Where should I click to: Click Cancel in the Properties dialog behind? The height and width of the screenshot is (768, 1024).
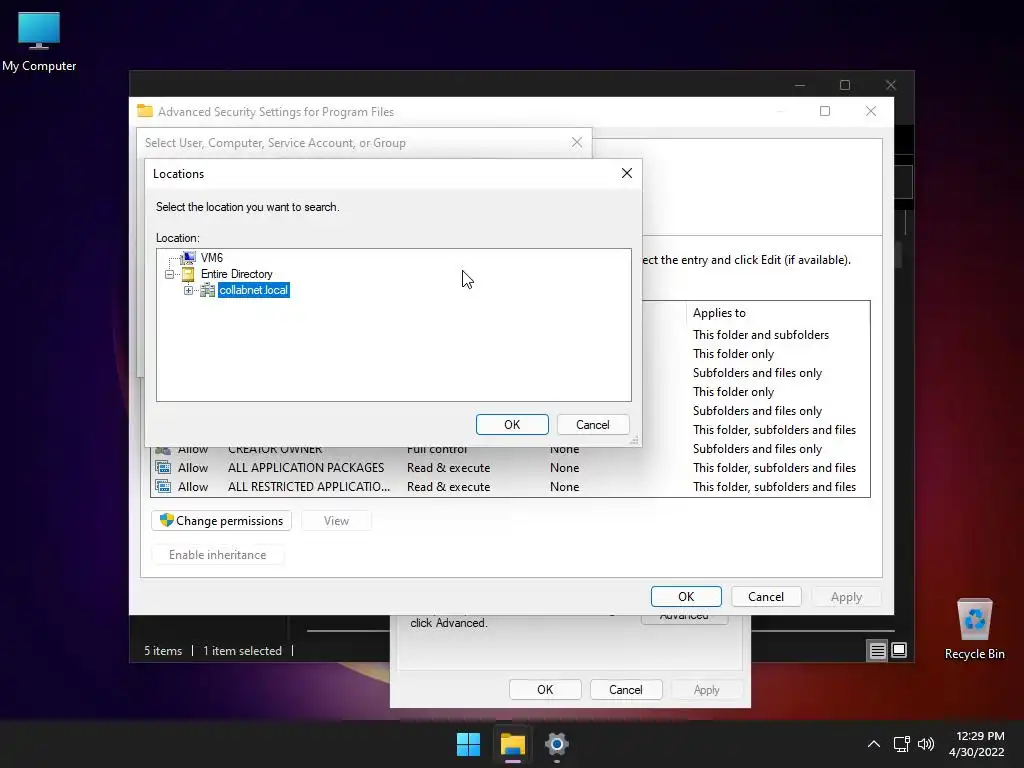(x=626, y=690)
